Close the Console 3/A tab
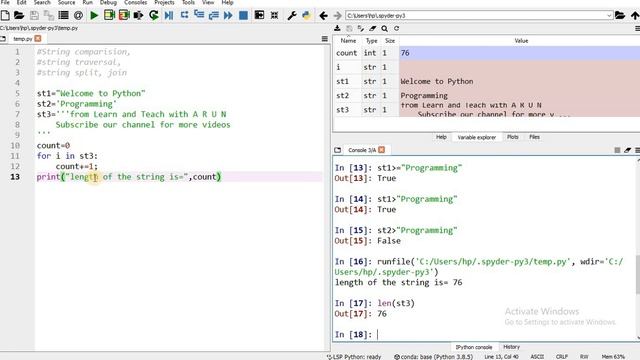640x360 pixels. tap(382, 150)
